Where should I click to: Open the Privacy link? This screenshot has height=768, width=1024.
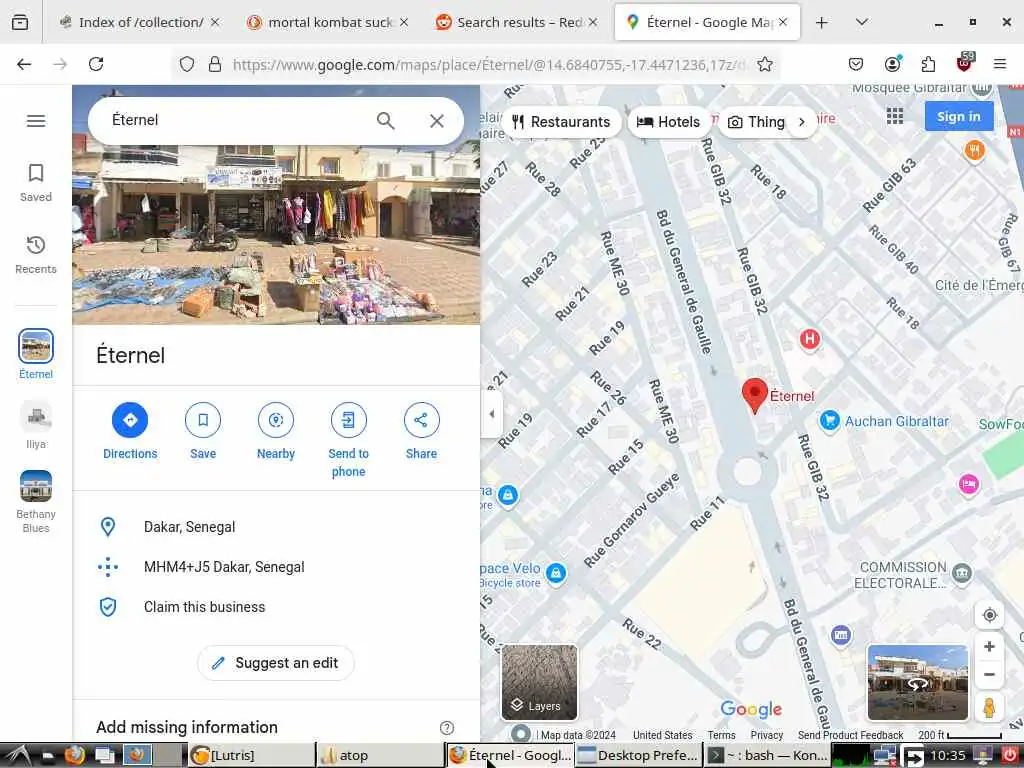coord(767,735)
